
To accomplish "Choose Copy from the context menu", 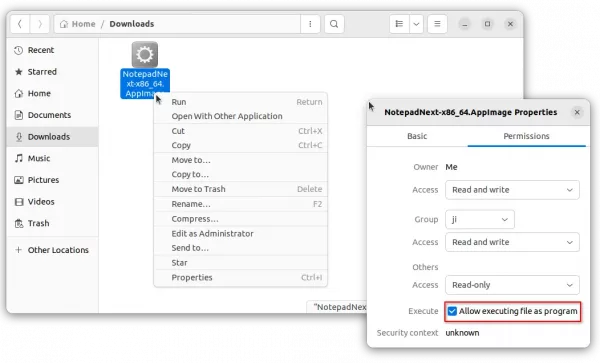I will 241,145.
